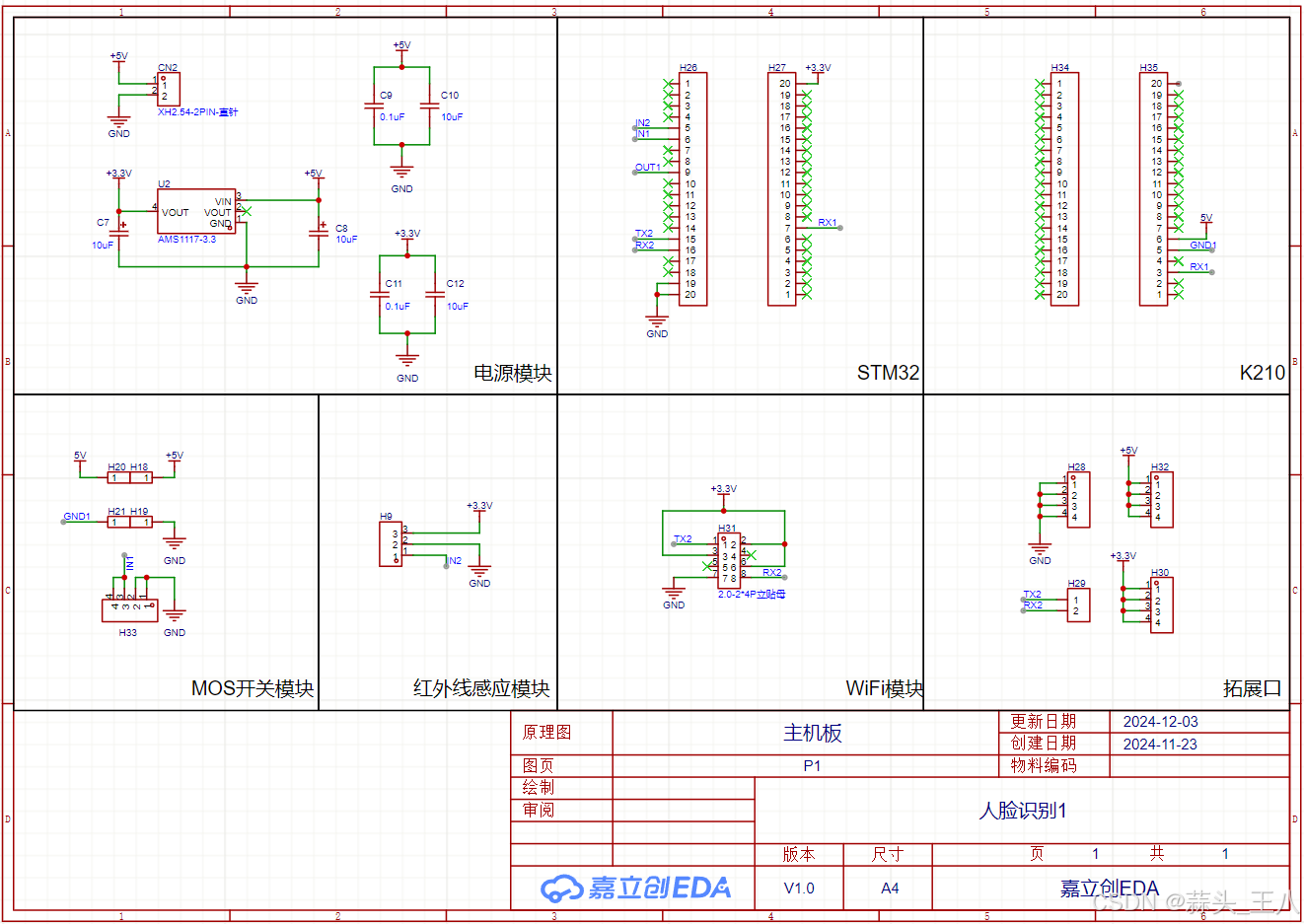Click the OUT1 net label on H26
The width and height of the screenshot is (1304, 924).
pos(647,167)
